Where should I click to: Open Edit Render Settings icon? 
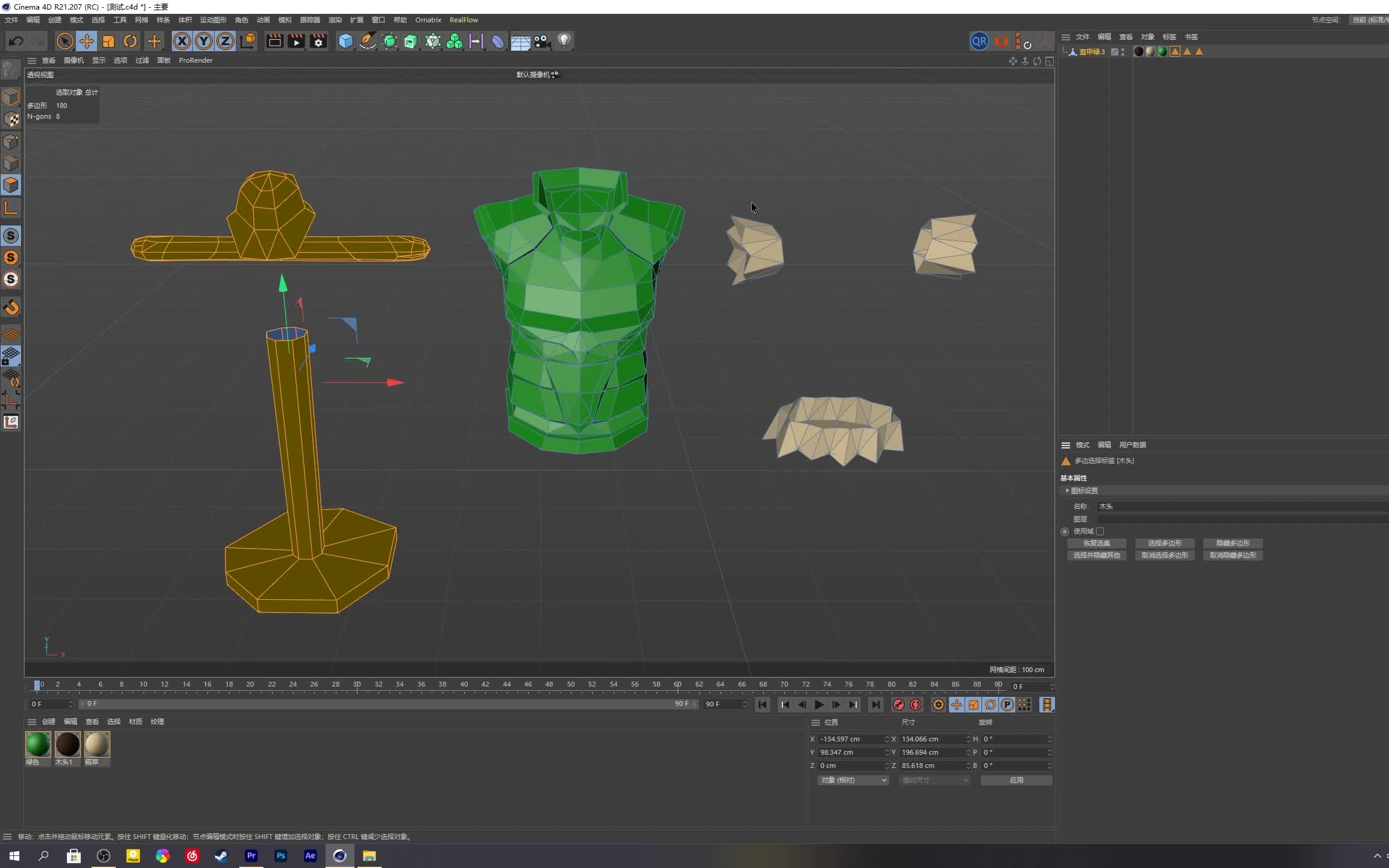[x=318, y=41]
